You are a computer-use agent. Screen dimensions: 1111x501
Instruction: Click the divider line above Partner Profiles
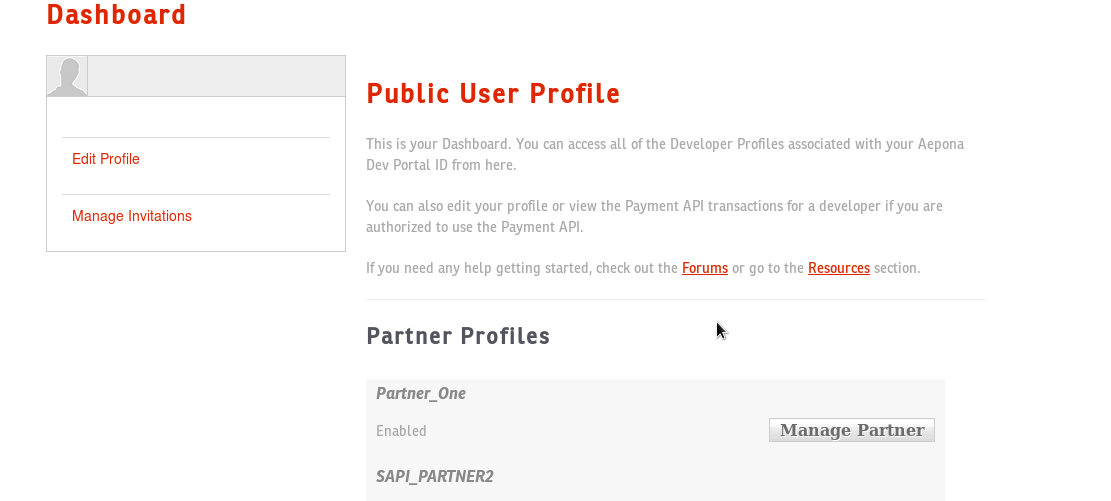(675, 299)
